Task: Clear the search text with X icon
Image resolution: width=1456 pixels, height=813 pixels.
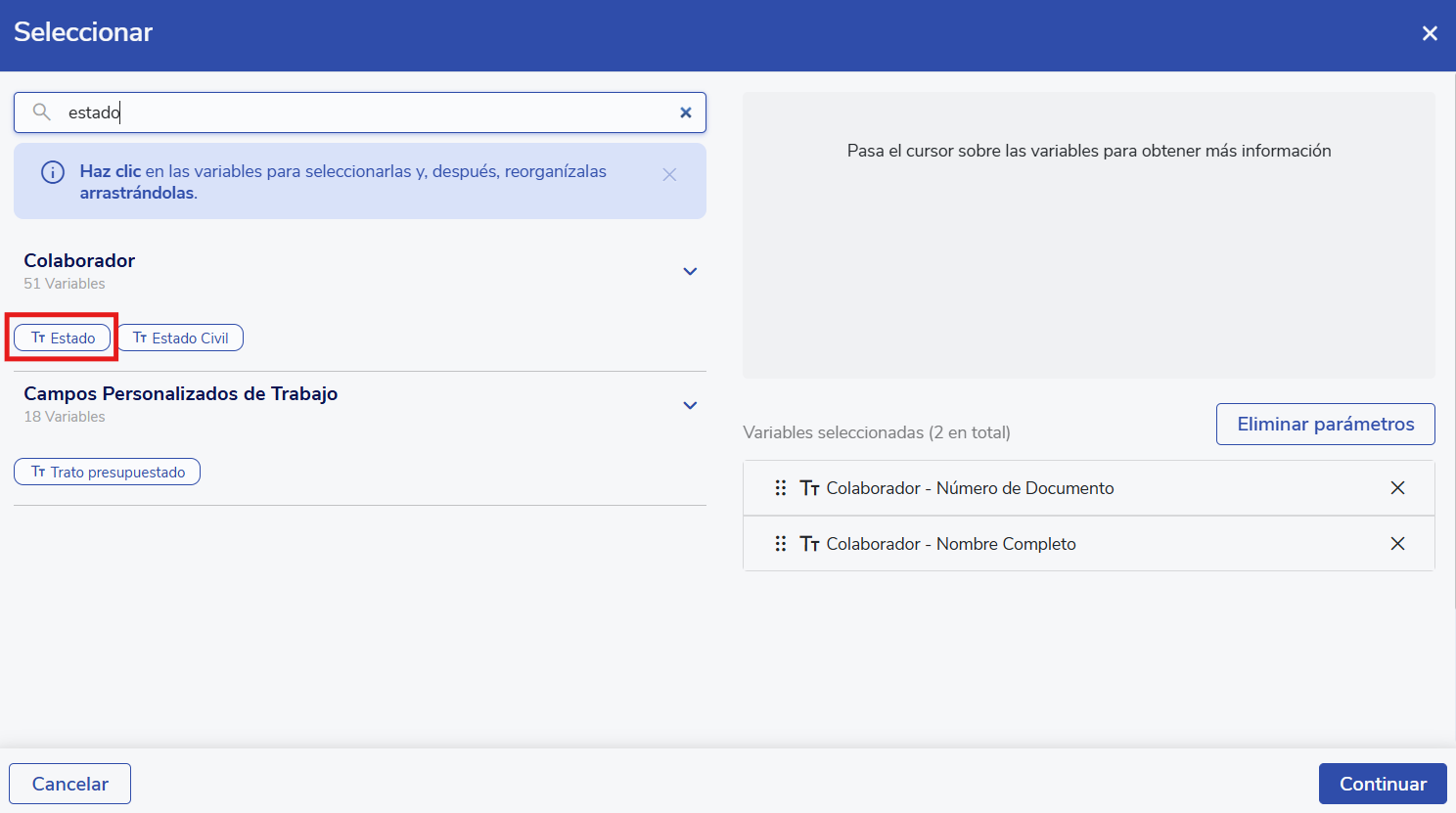Action: click(686, 113)
